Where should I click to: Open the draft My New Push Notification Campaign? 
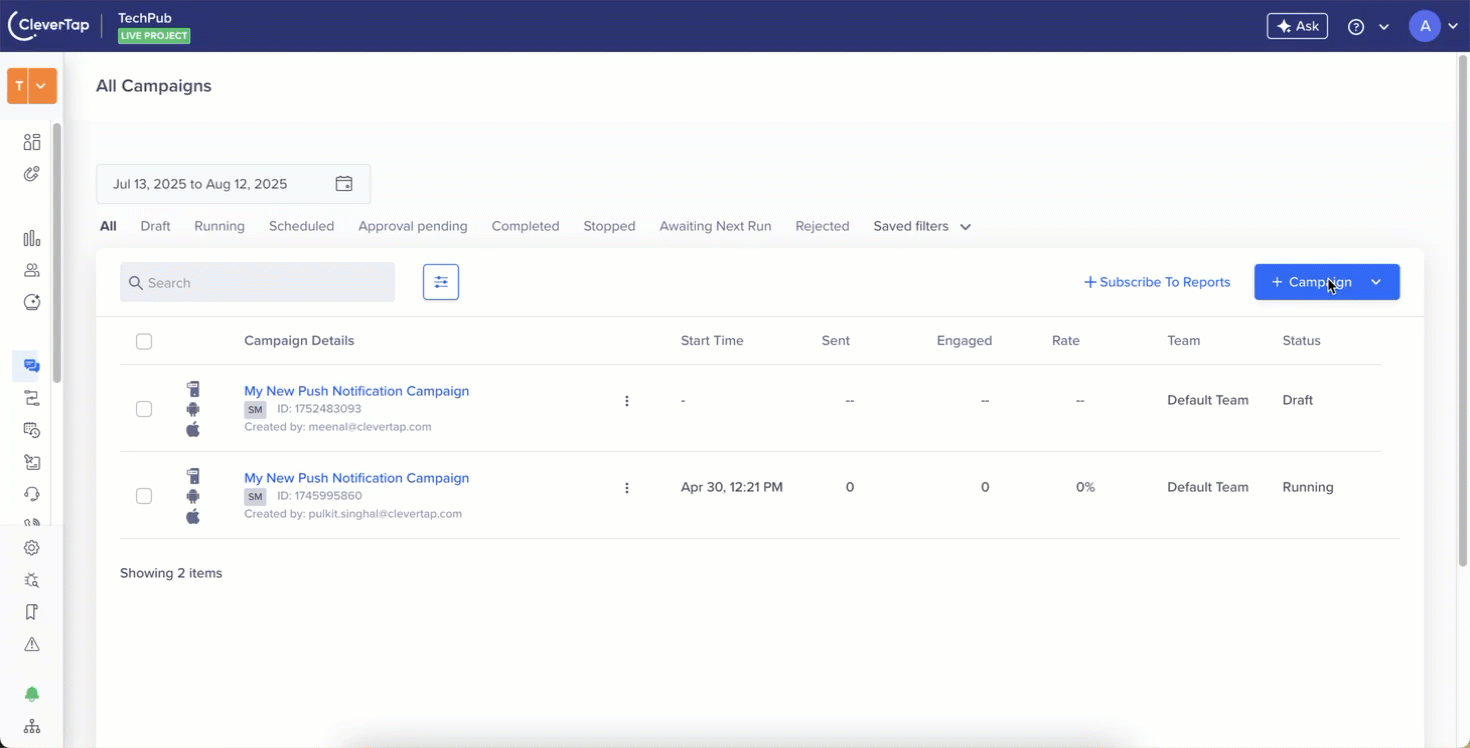point(356,391)
